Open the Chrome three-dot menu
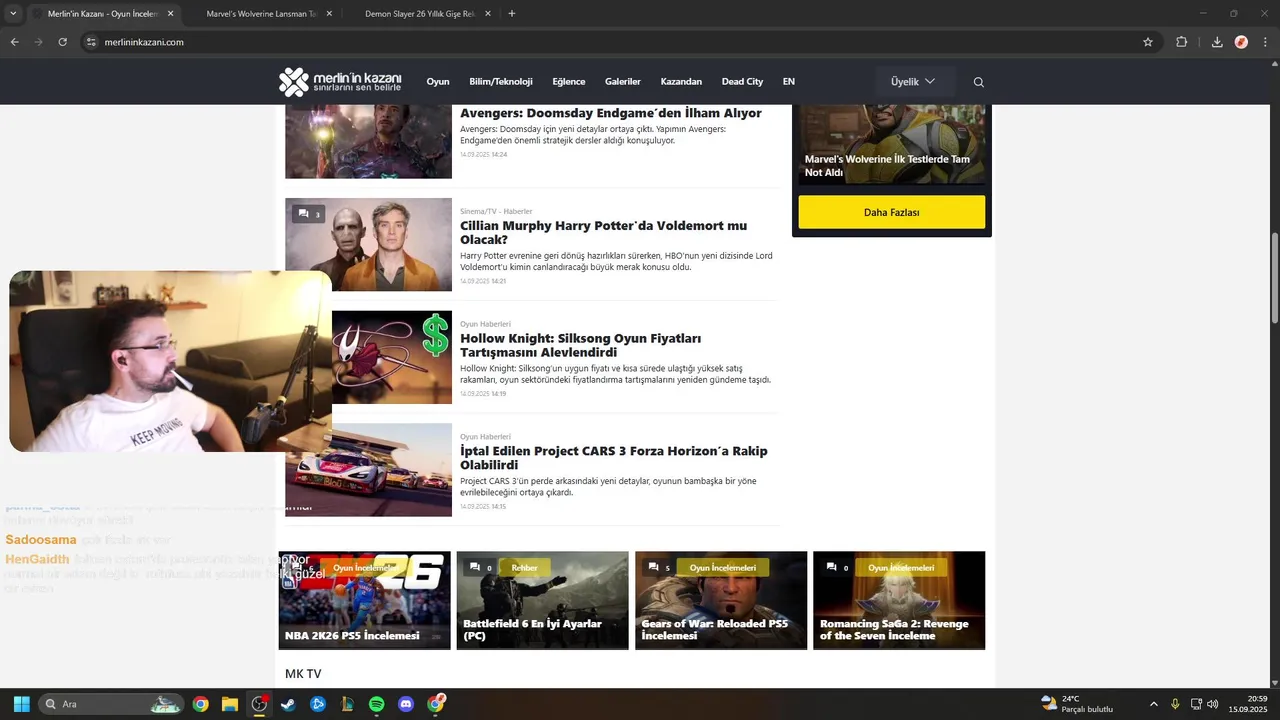The height and width of the screenshot is (720, 1280). click(x=1266, y=42)
